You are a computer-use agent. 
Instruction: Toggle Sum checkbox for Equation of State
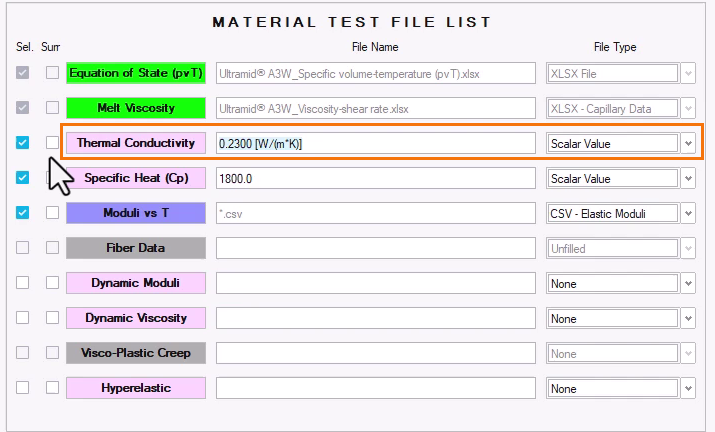pyautogui.click(x=52, y=73)
